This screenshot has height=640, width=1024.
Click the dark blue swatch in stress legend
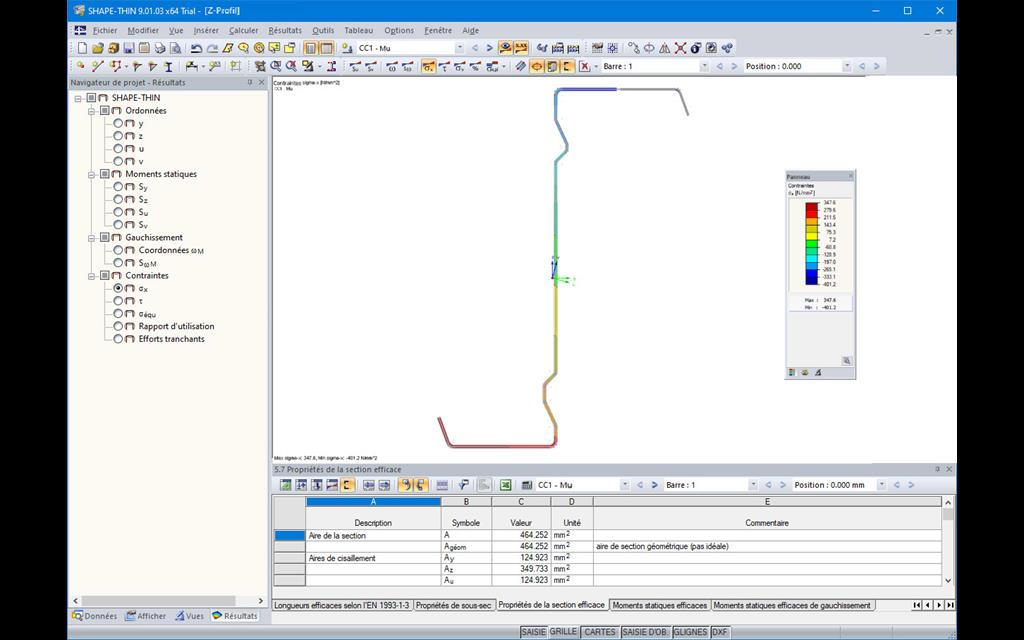click(x=812, y=281)
